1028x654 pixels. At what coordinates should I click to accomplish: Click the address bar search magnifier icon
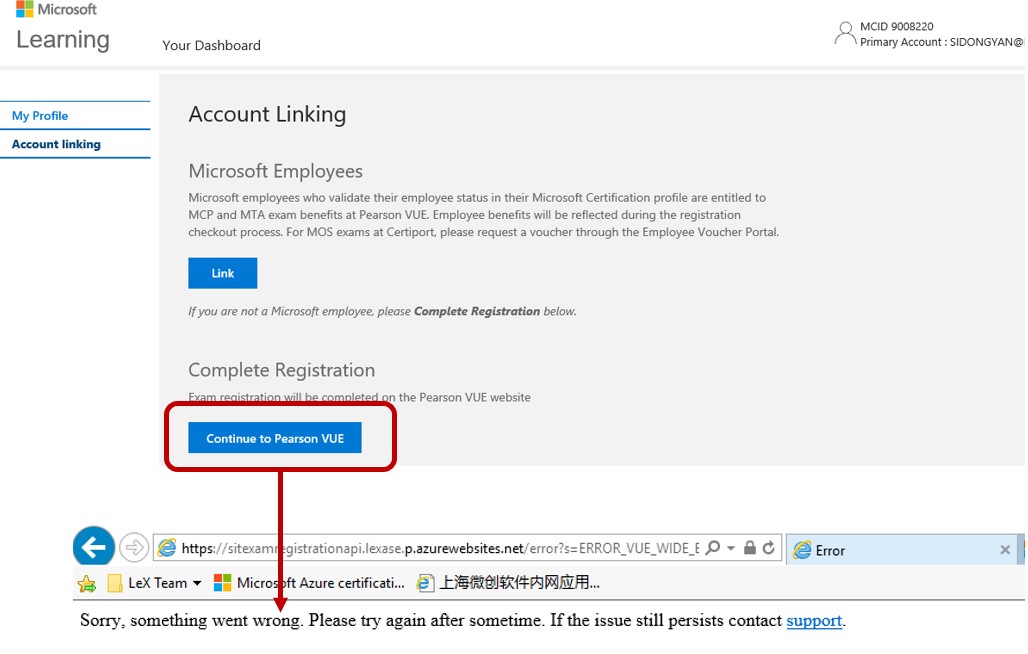[713, 548]
